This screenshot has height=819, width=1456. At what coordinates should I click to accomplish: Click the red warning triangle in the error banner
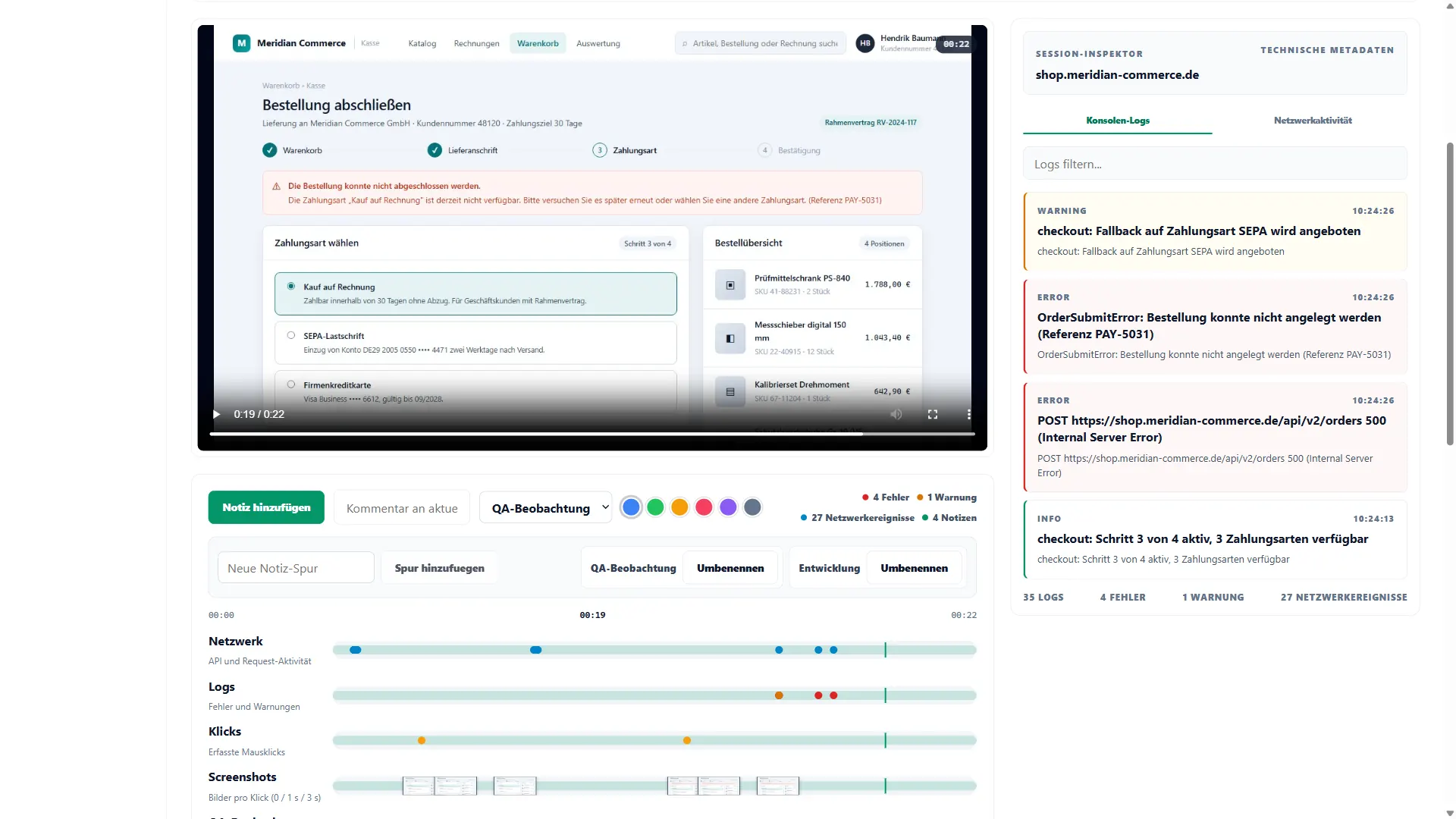click(276, 187)
